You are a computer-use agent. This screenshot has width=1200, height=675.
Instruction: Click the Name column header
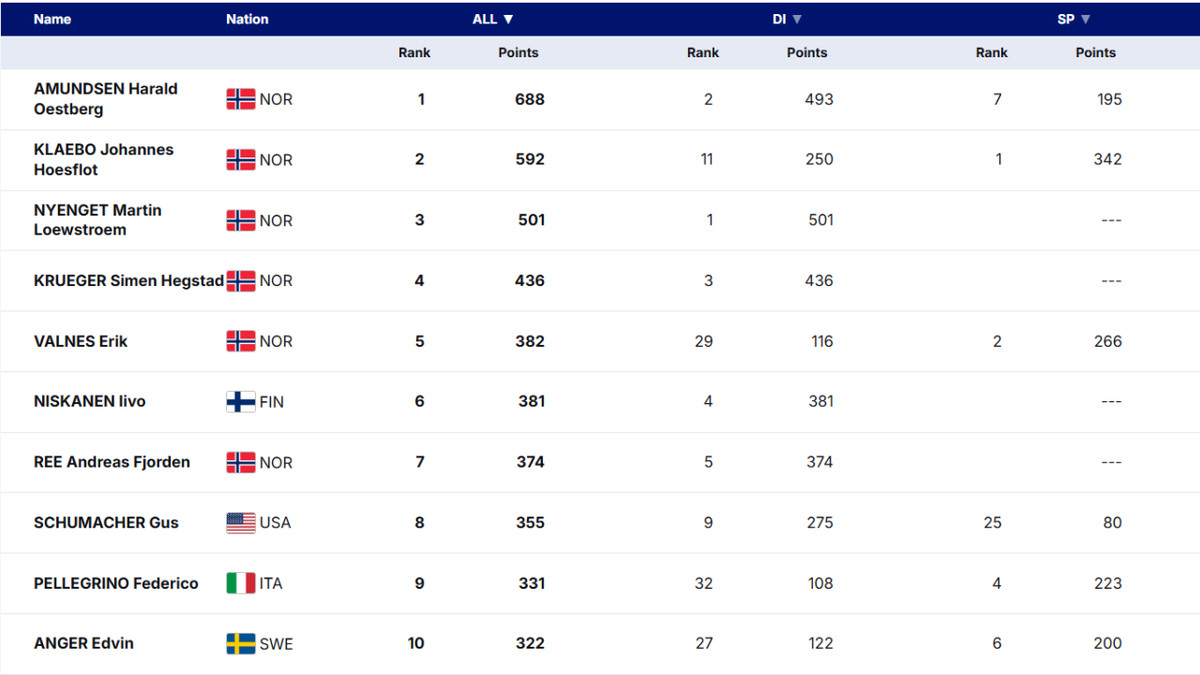click(x=52, y=19)
